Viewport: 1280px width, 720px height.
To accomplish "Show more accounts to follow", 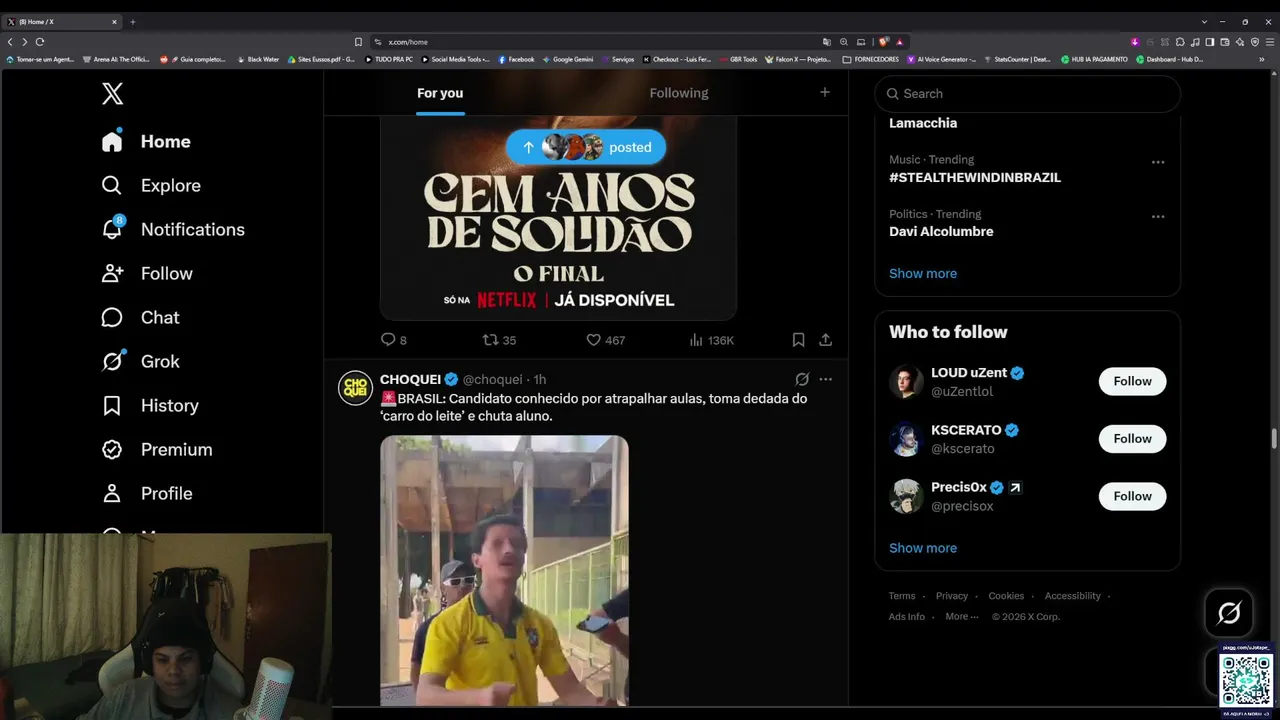I will [x=923, y=548].
